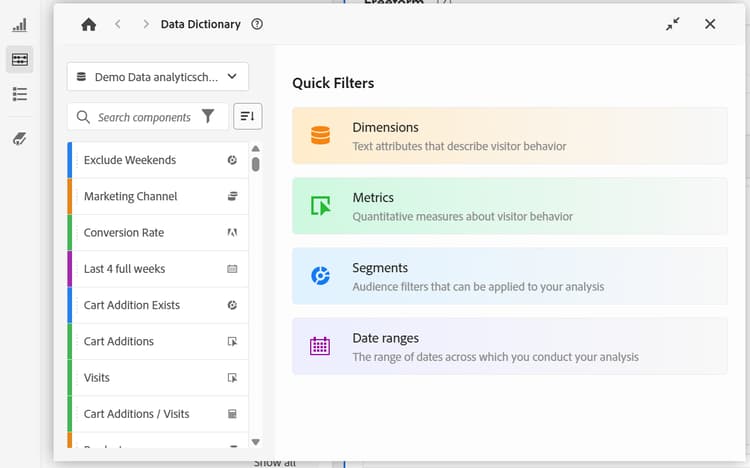This screenshot has height=468, width=750.
Task: Select Marketing Channel dimension
Action: pos(131,196)
